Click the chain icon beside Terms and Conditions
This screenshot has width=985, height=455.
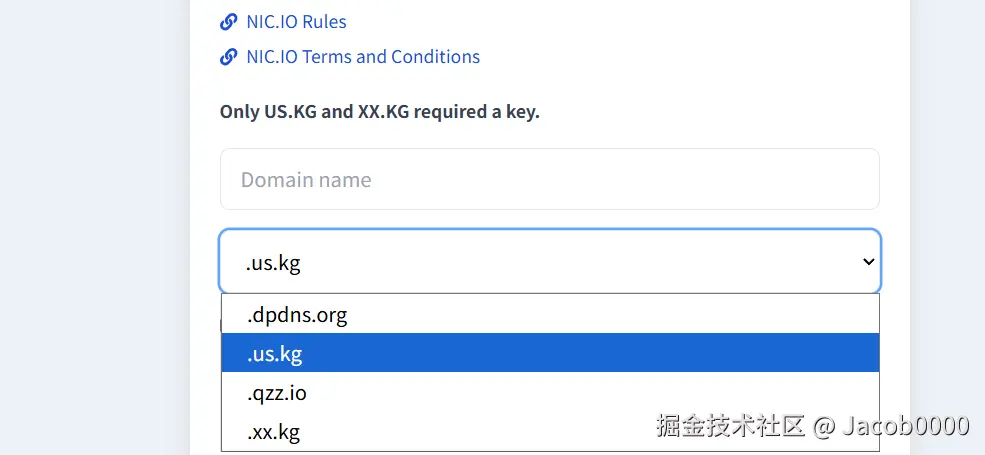[228, 57]
